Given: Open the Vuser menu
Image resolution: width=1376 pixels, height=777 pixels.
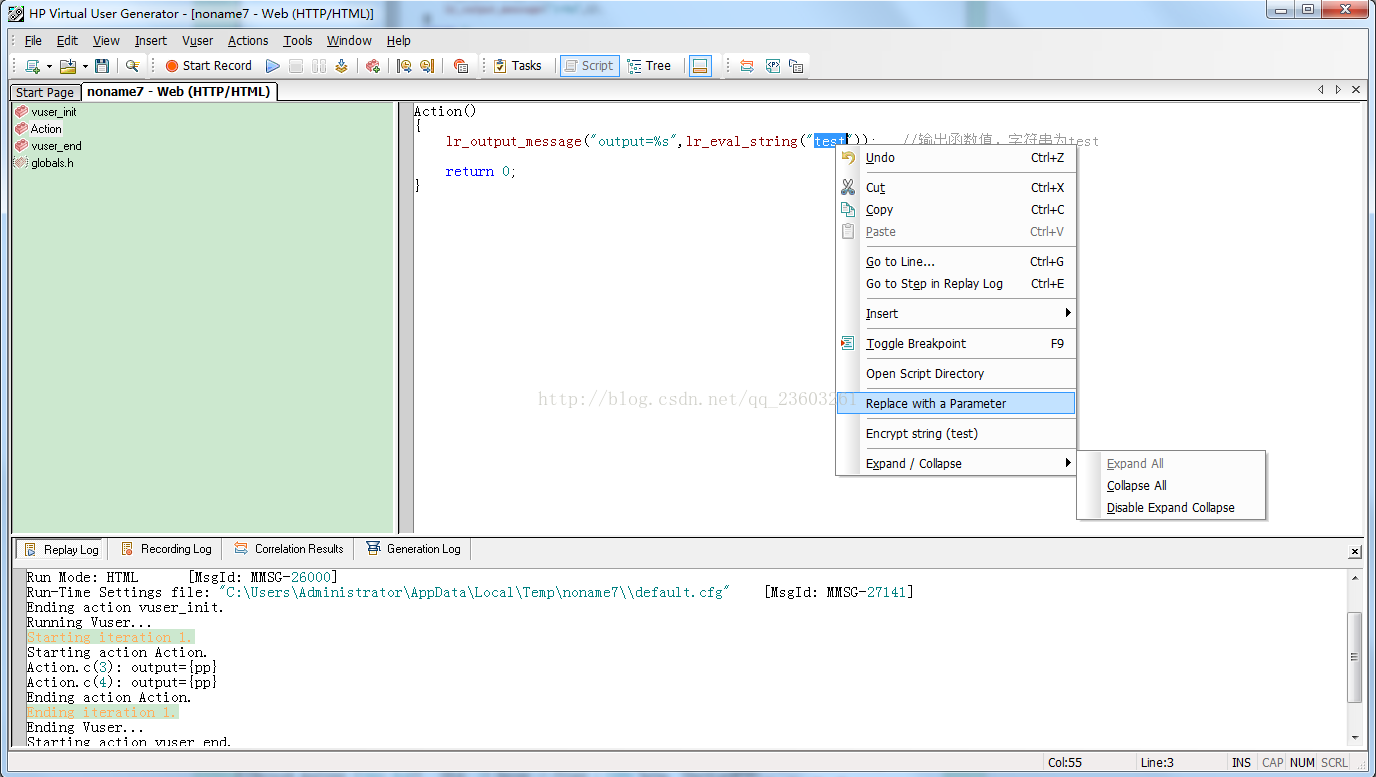Looking at the screenshot, I should click(x=198, y=41).
